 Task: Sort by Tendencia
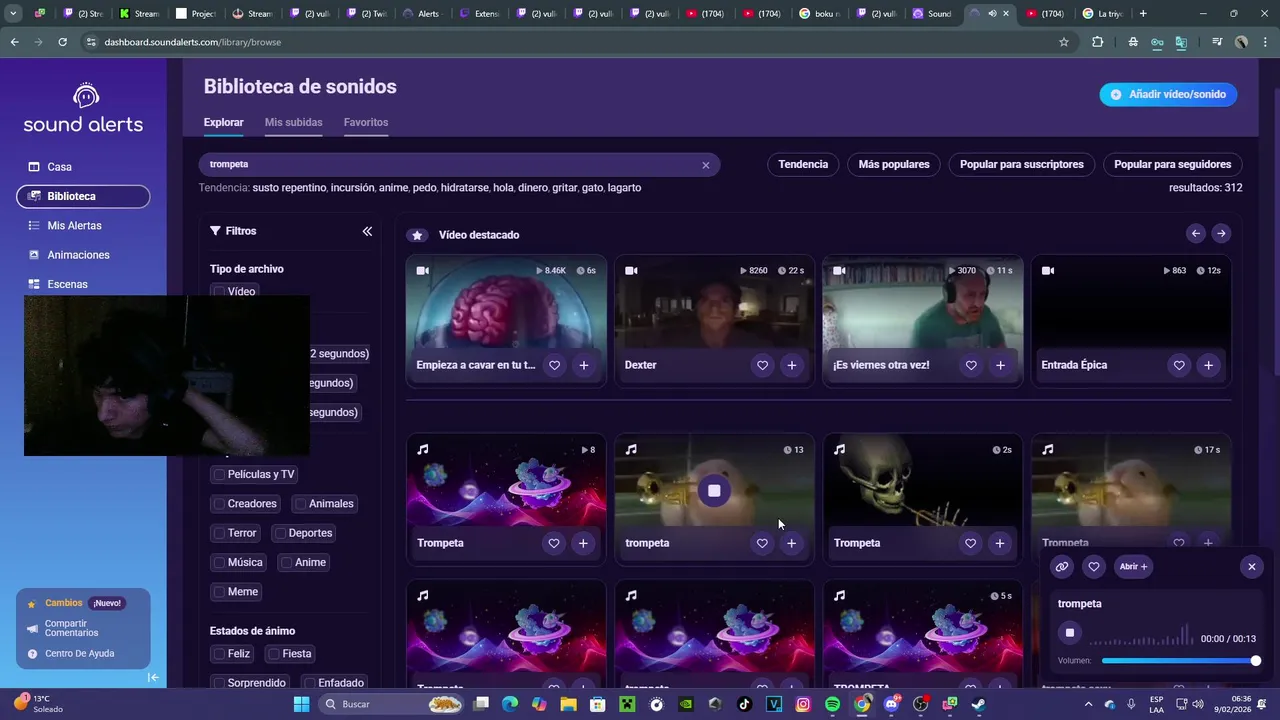coord(803,164)
